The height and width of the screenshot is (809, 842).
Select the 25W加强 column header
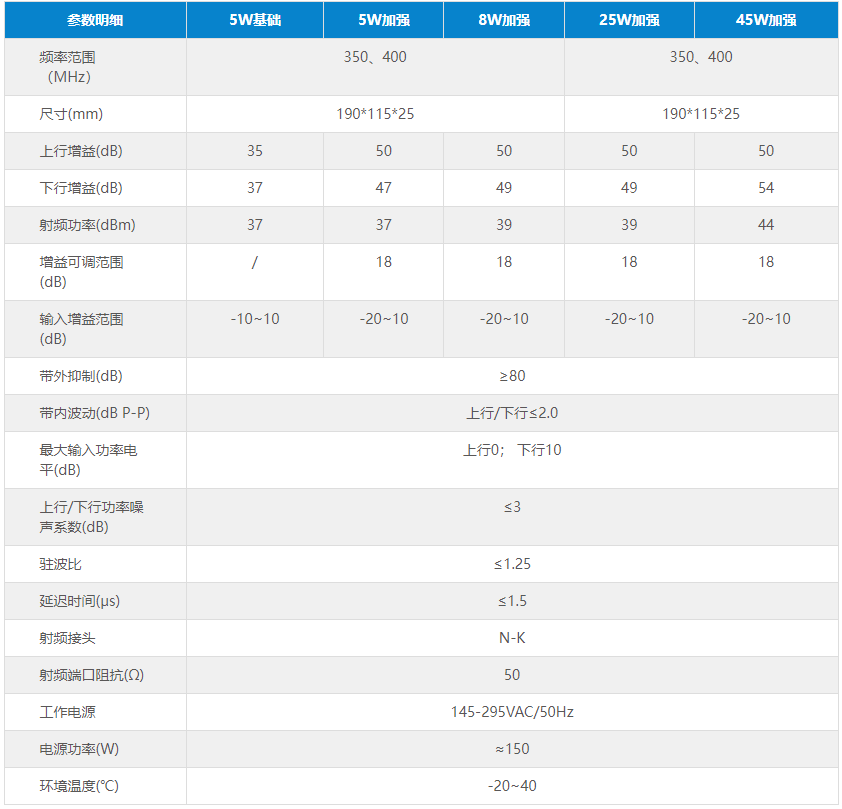click(x=629, y=19)
